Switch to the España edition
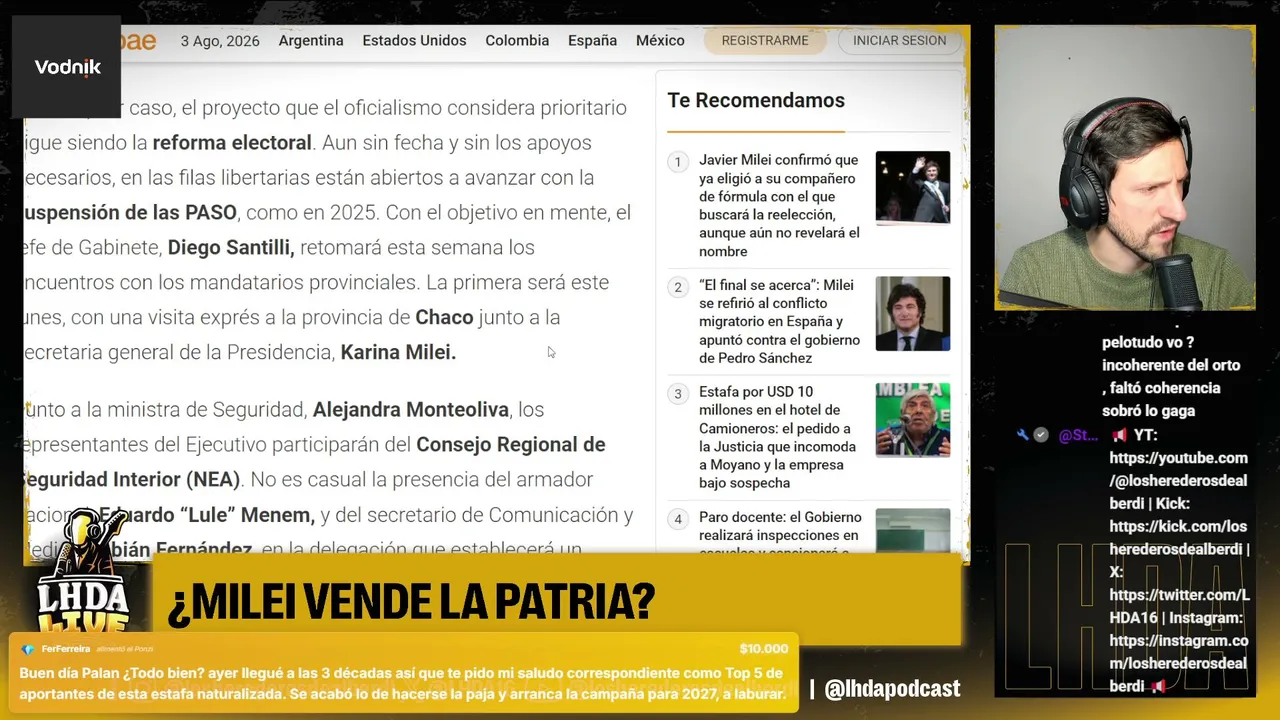 [x=592, y=41]
